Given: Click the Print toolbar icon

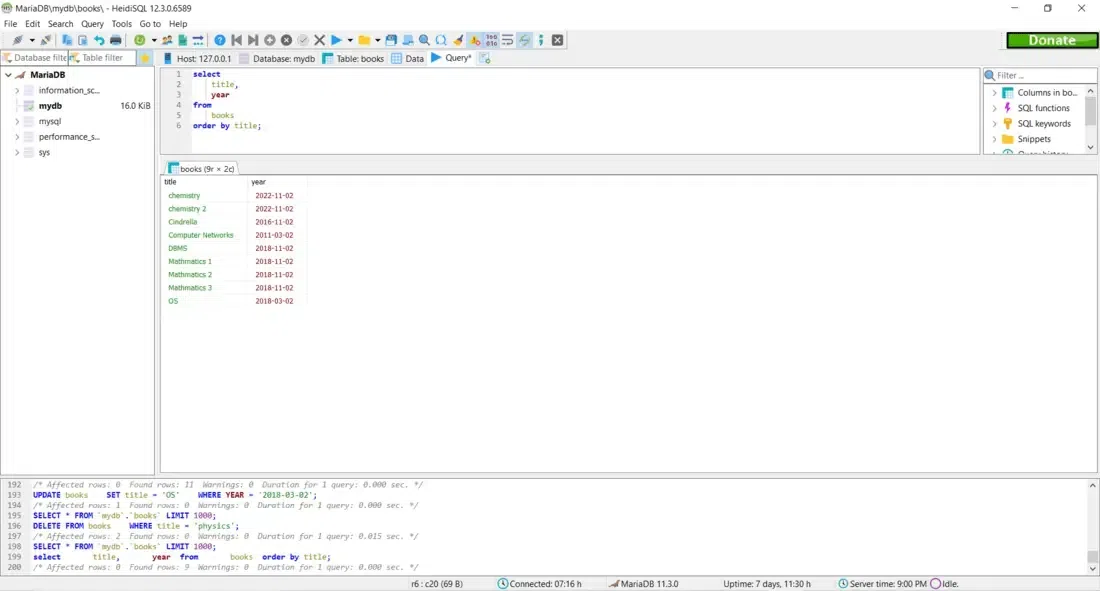Looking at the screenshot, I should 116,40.
